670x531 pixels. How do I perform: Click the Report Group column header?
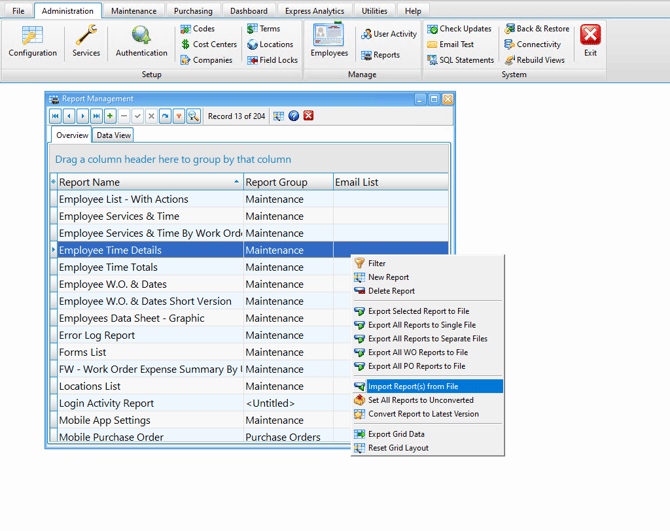click(x=287, y=182)
